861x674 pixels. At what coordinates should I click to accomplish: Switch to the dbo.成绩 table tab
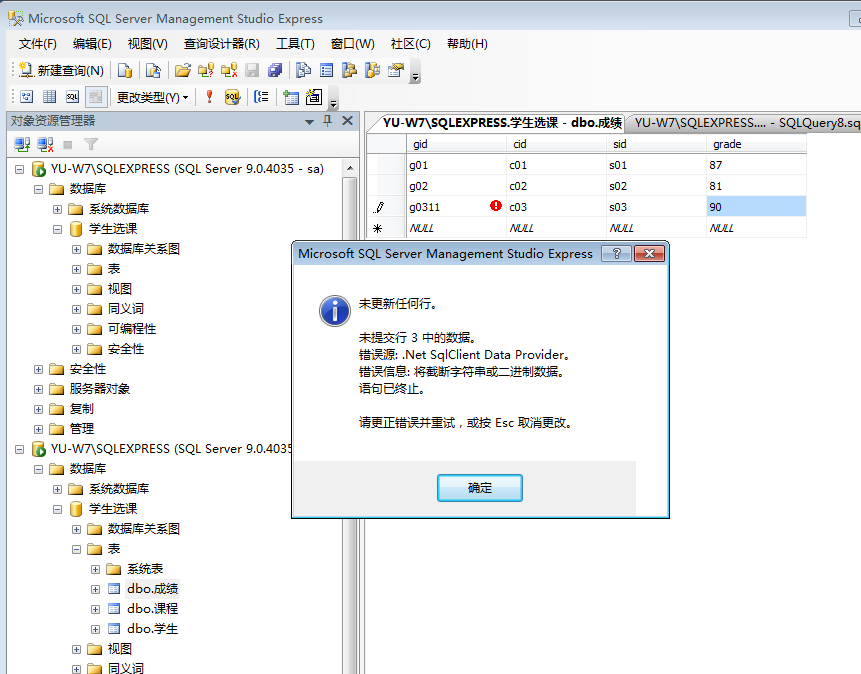tap(502, 122)
